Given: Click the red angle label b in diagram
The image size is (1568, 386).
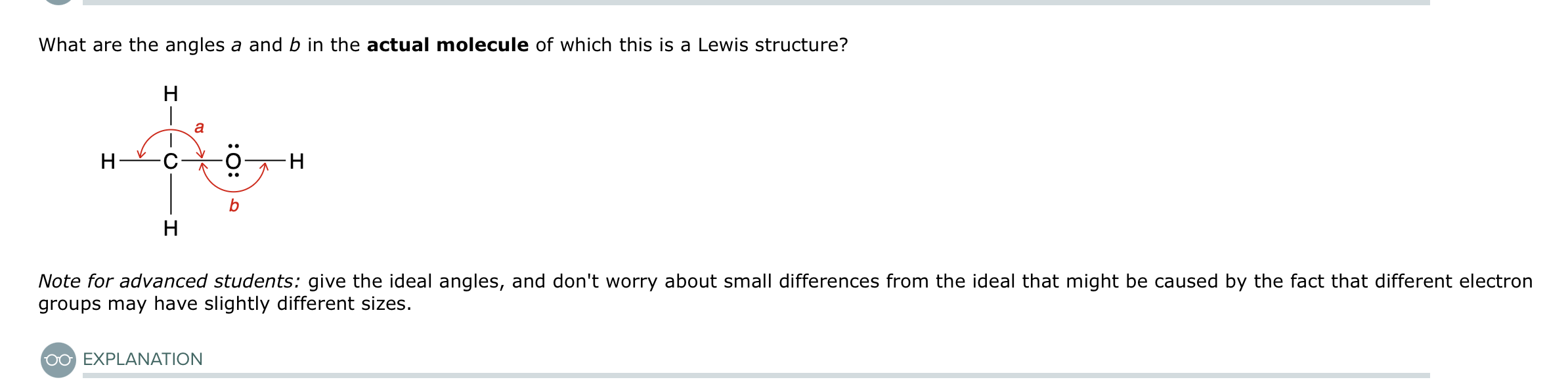Looking at the screenshot, I should click(x=234, y=206).
